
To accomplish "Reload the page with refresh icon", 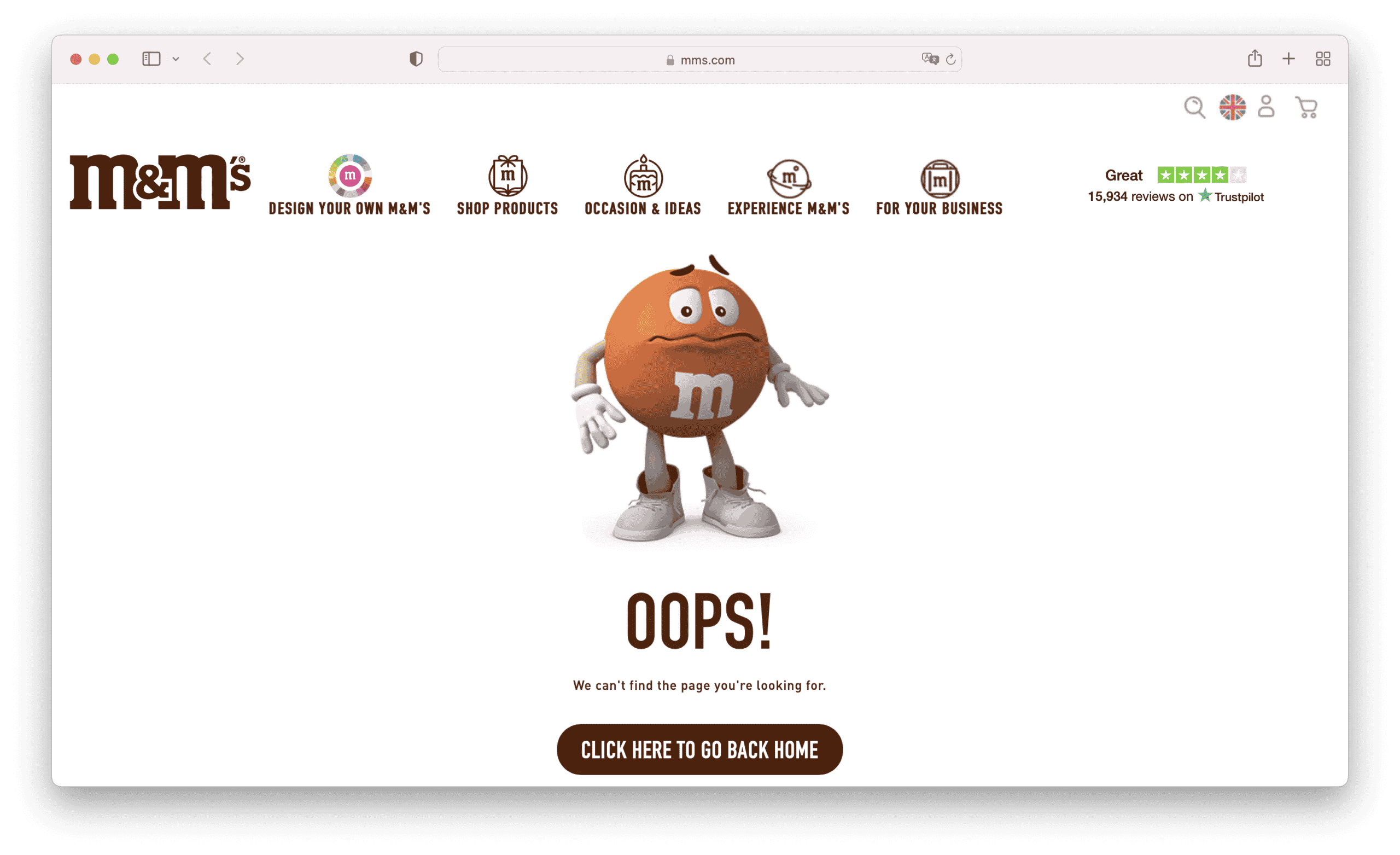I will [950, 59].
